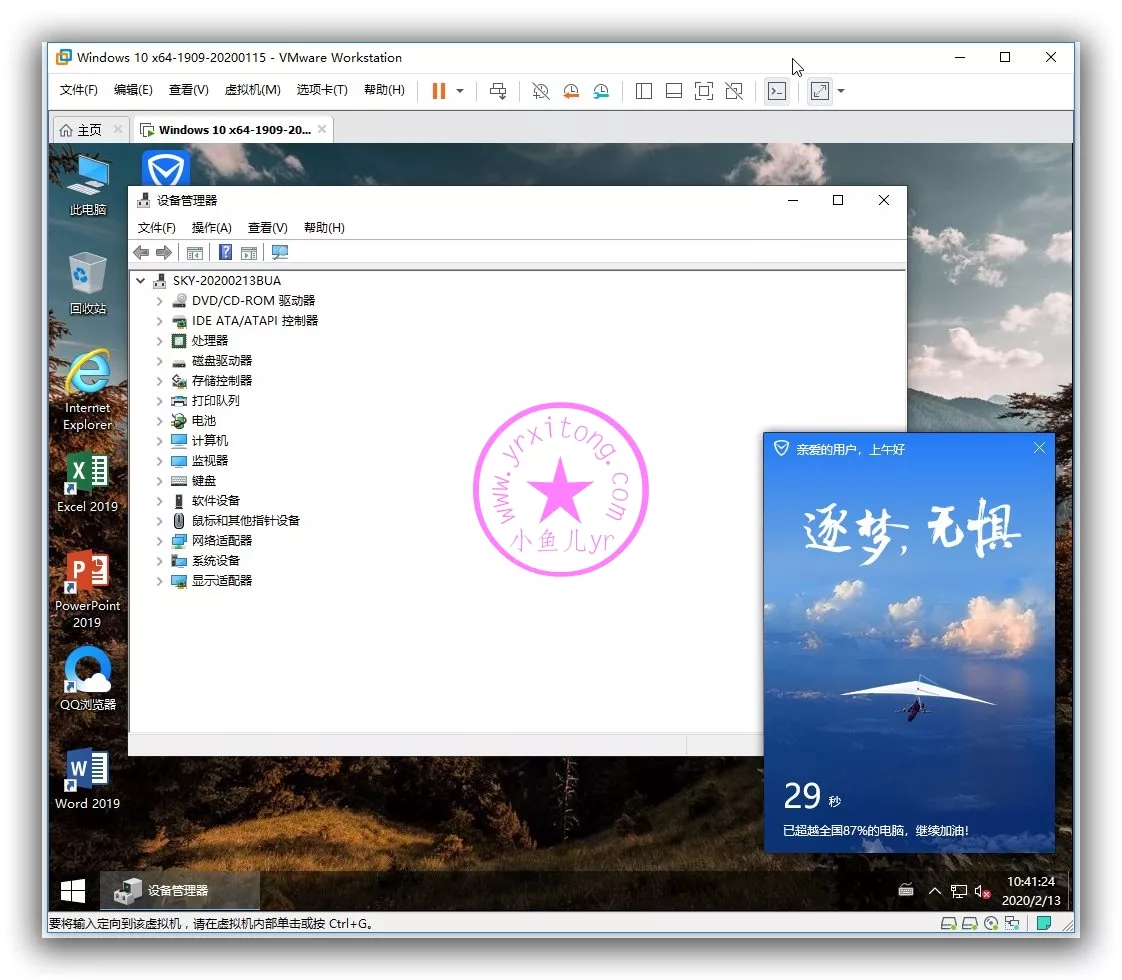Image resolution: width=1122 pixels, height=980 pixels.
Task: Expand the 网络适配器 tree node
Action: click(159, 541)
